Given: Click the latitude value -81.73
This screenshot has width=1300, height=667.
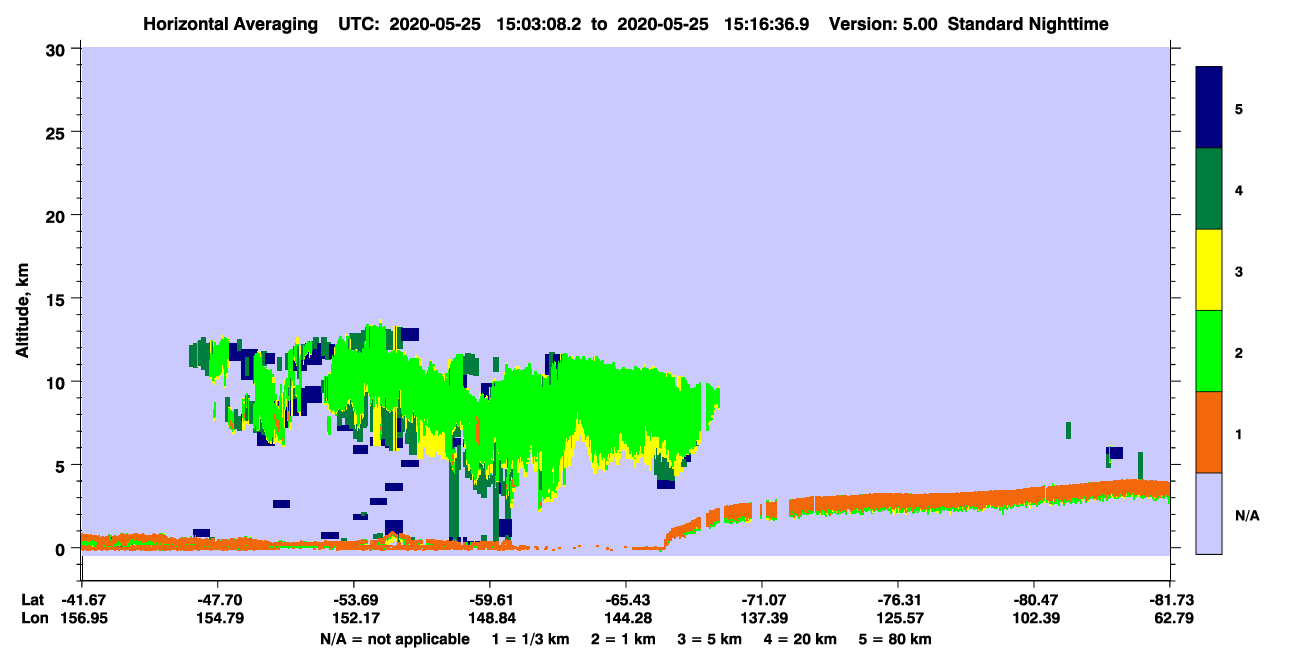Looking at the screenshot, I should coord(1170,600).
